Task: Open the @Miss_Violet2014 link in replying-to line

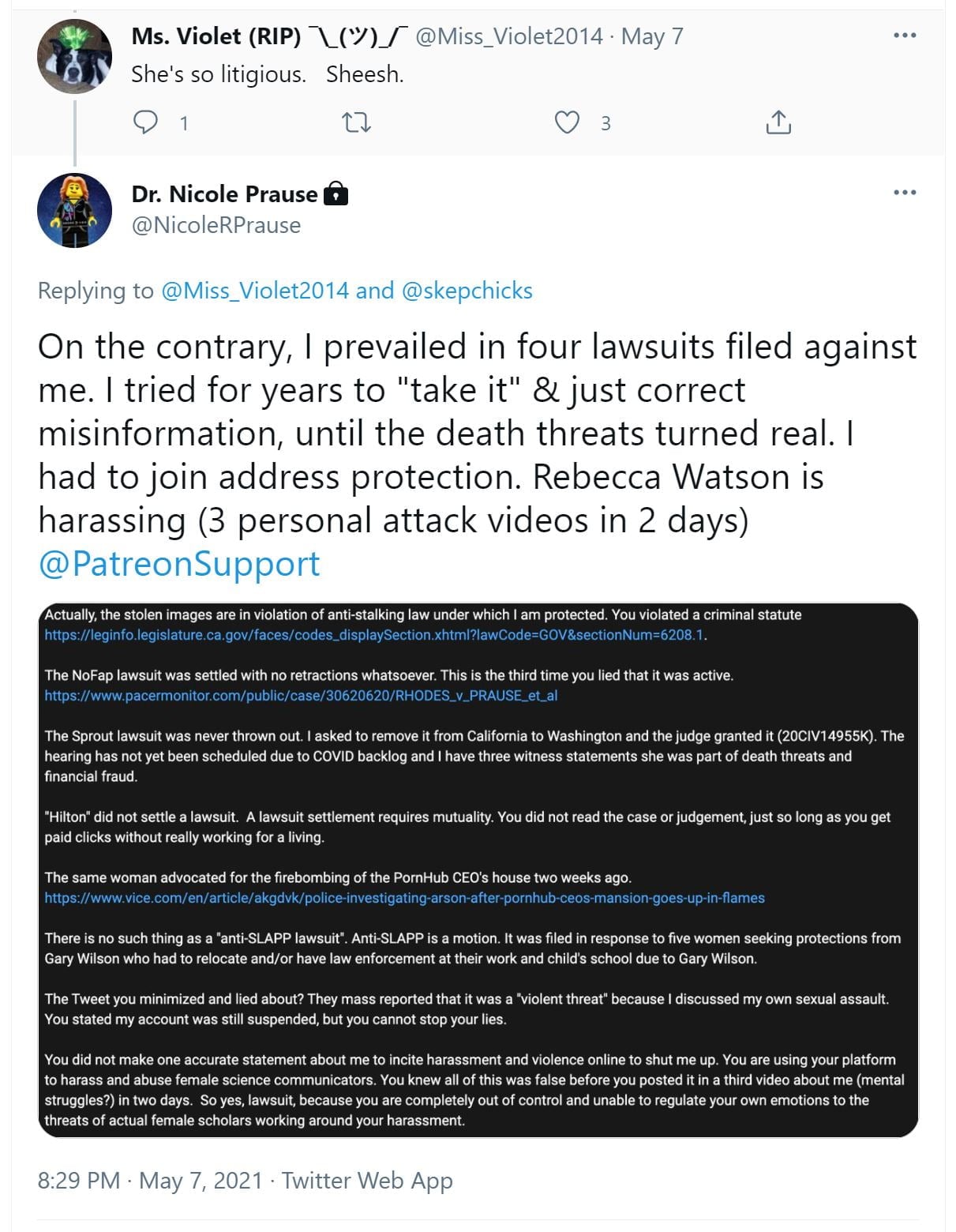Action: click(254, 291)
